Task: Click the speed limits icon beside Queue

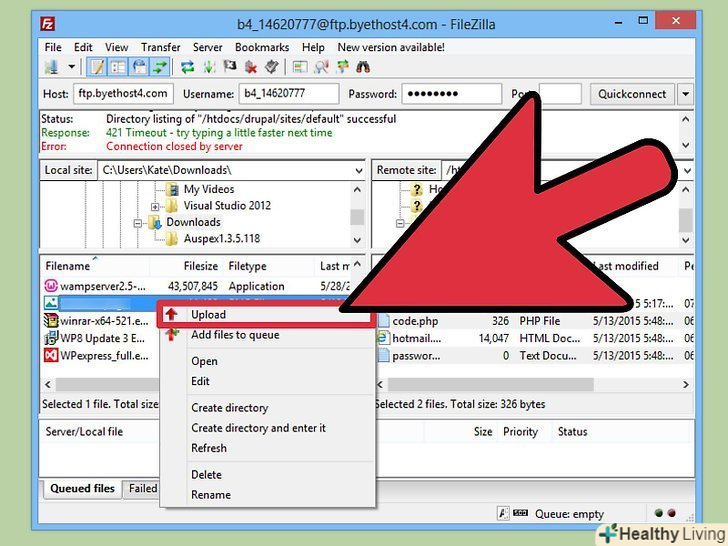Action: [x=520, y=513]
